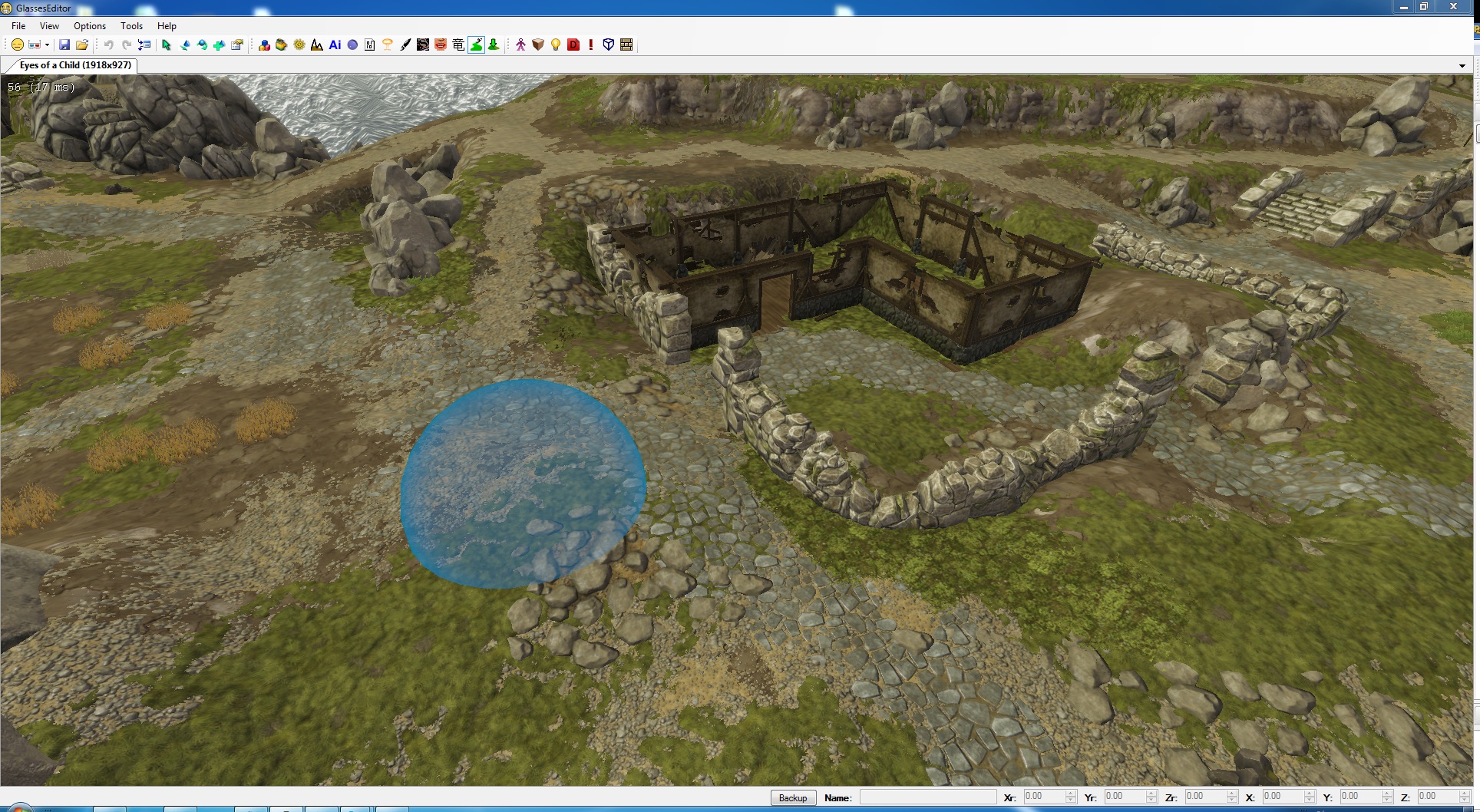1480x812 pixels.
Task: Click the open folder icon
Action: 82,45
